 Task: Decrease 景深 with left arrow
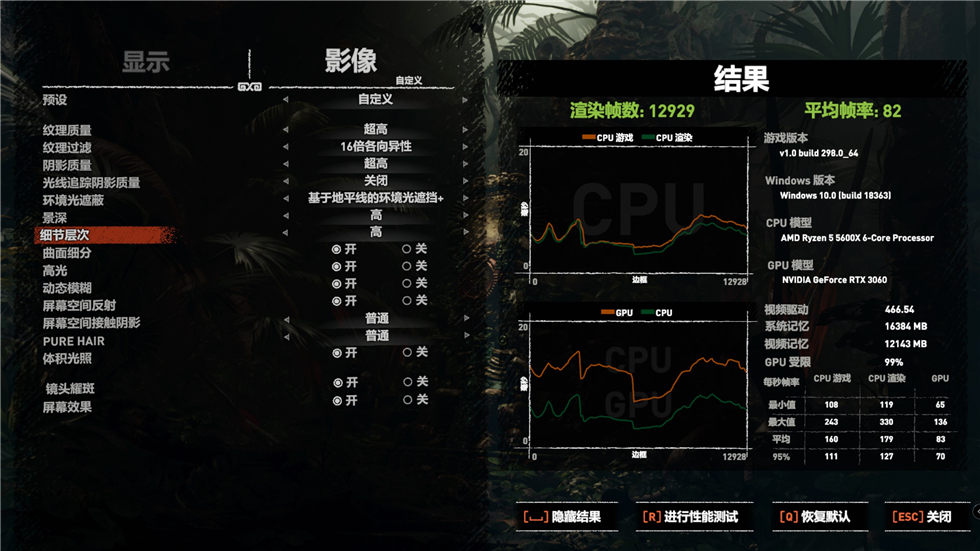286,216
